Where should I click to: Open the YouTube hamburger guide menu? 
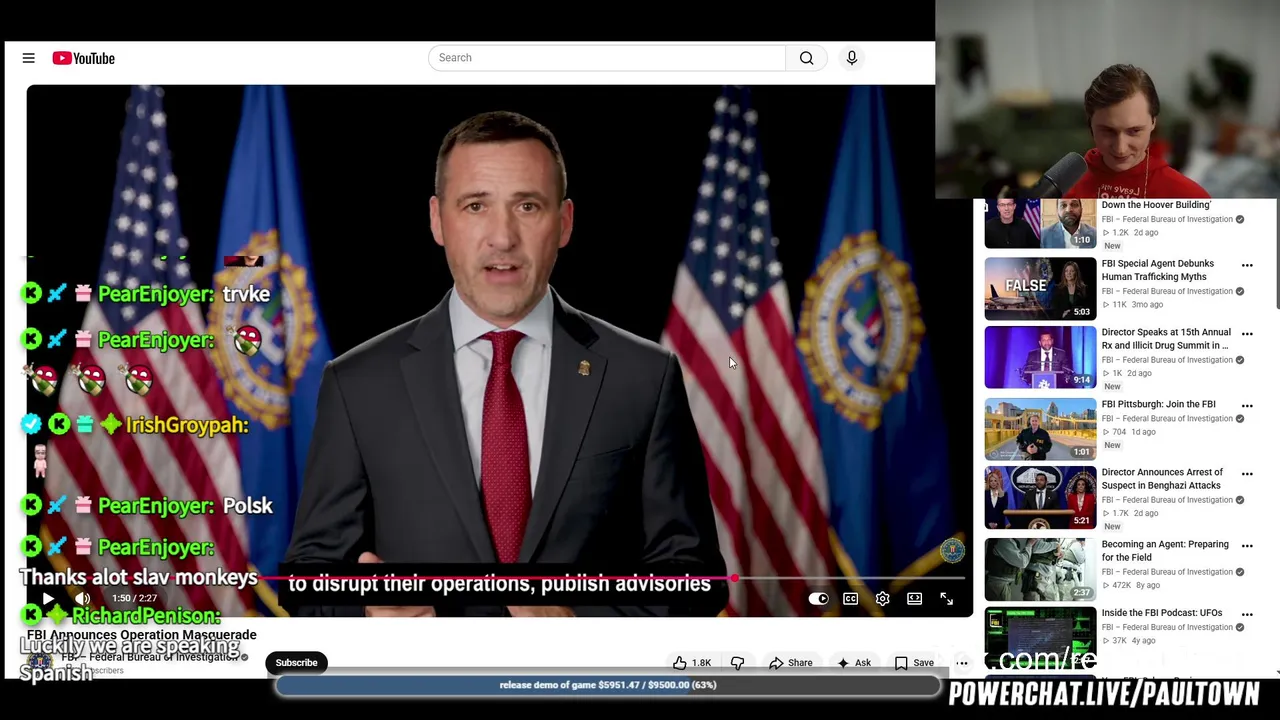(28, 58)
